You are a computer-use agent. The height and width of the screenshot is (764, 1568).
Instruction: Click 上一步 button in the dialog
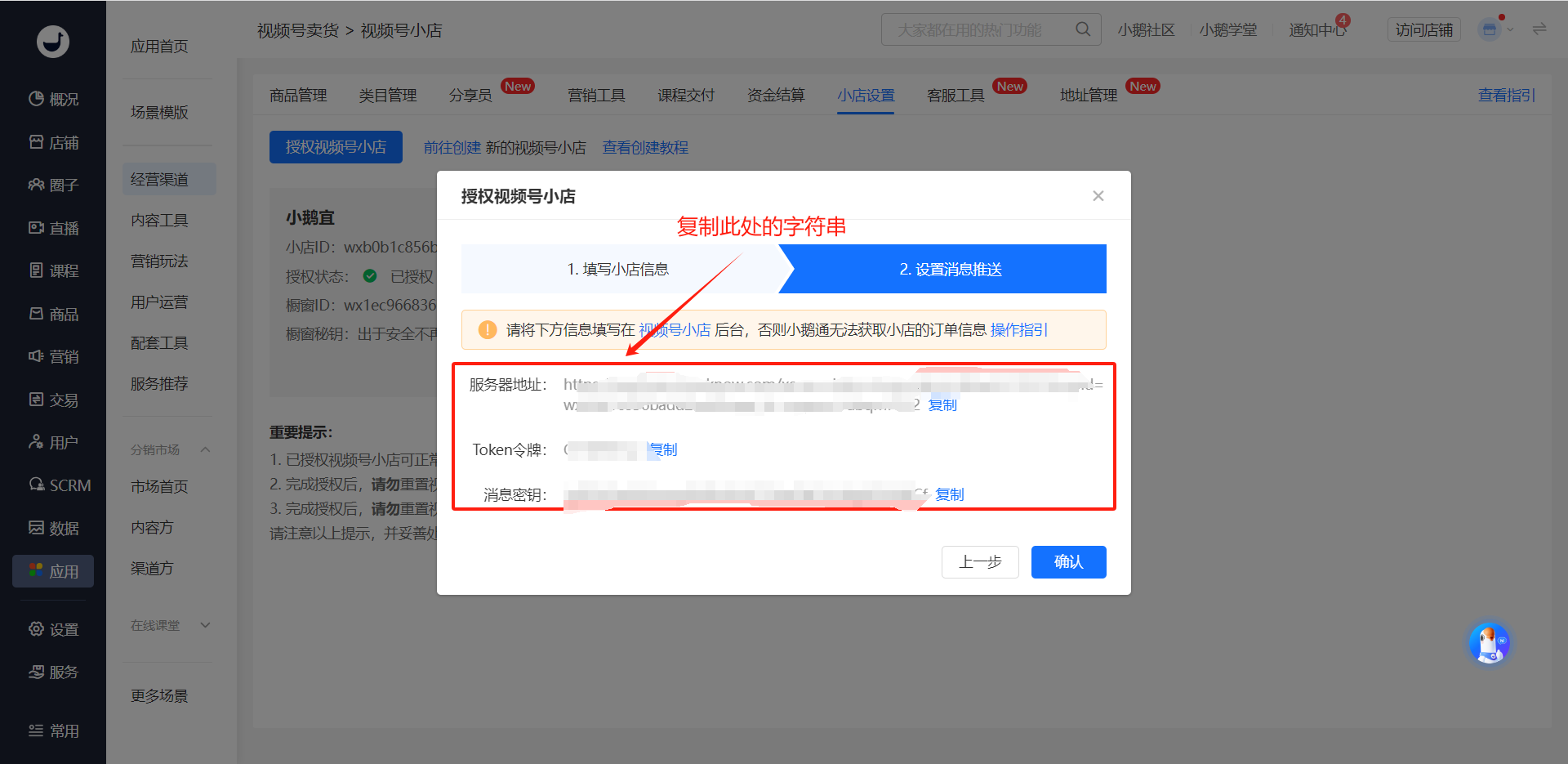[x=980, y=562]
